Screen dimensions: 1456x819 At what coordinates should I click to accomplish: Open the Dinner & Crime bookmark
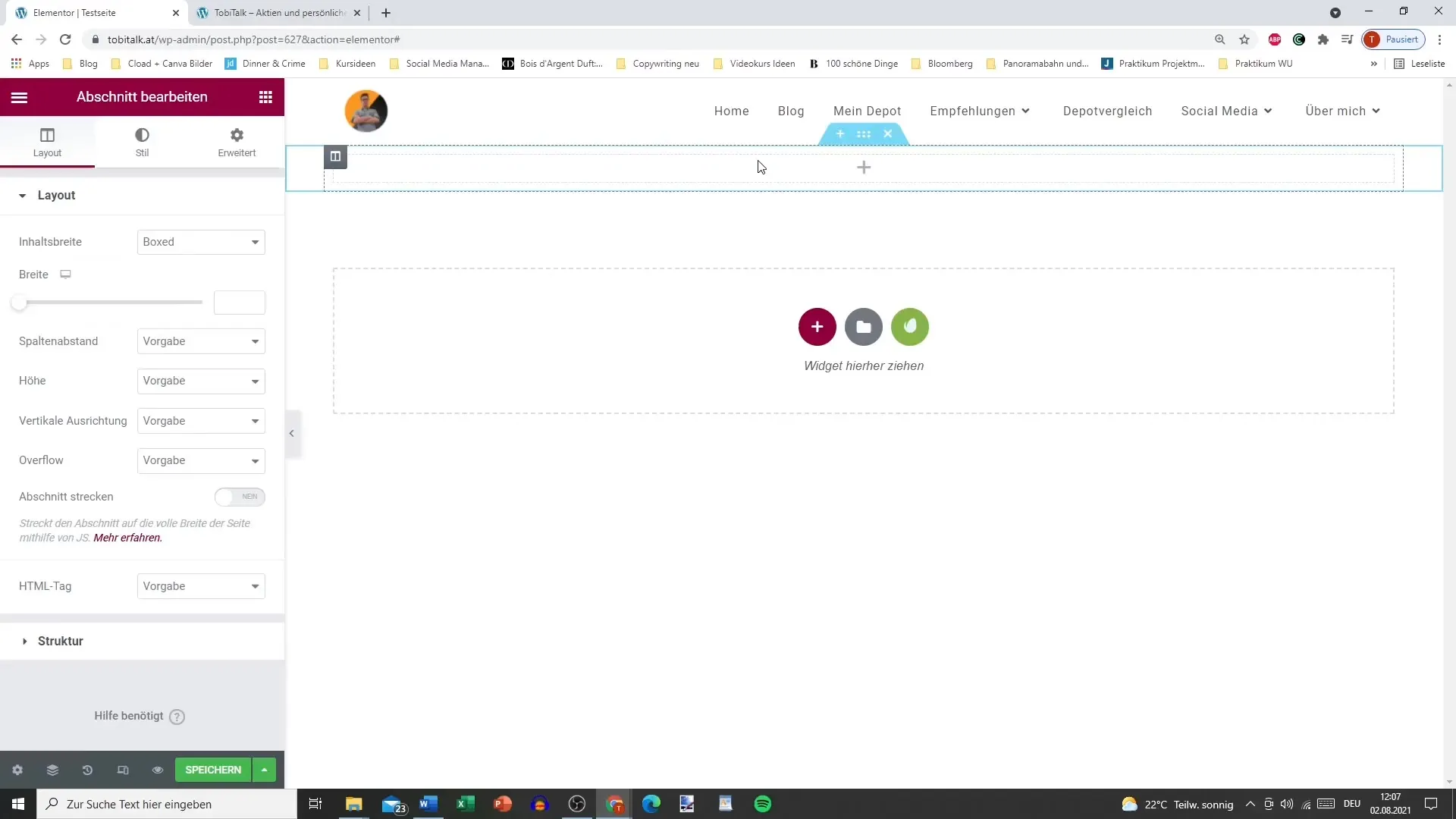pos(265,64)
